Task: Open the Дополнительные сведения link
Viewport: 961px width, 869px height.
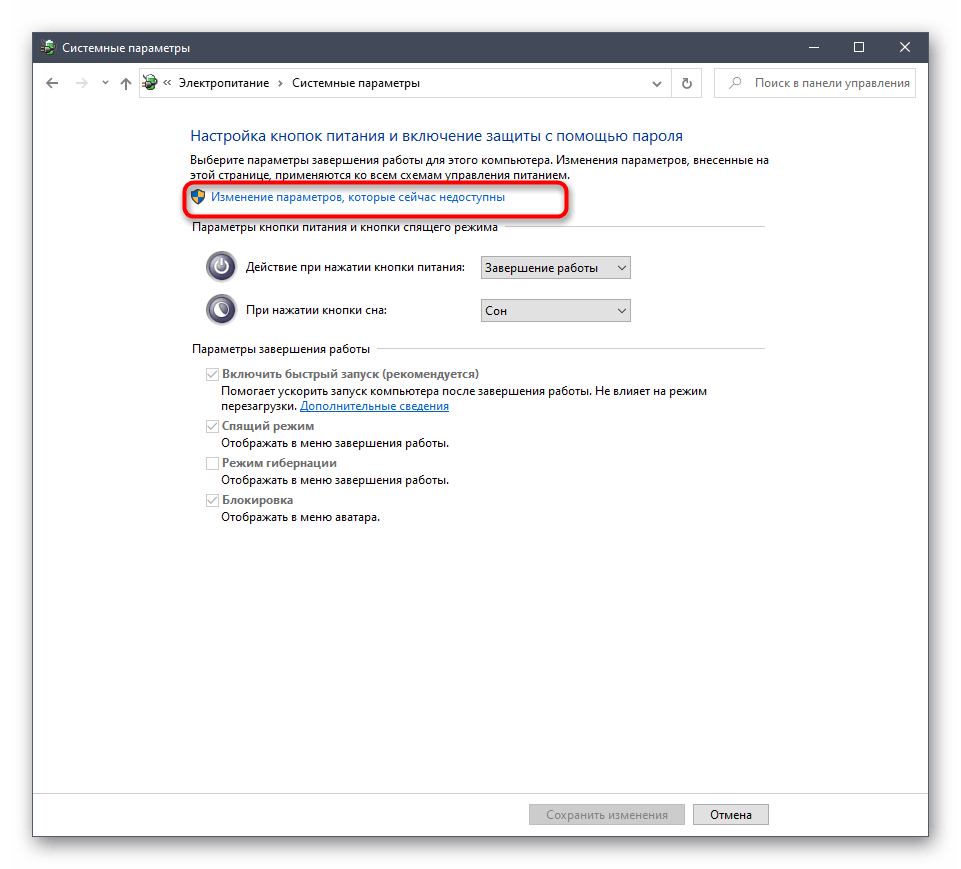Action: tap(374, 406)
